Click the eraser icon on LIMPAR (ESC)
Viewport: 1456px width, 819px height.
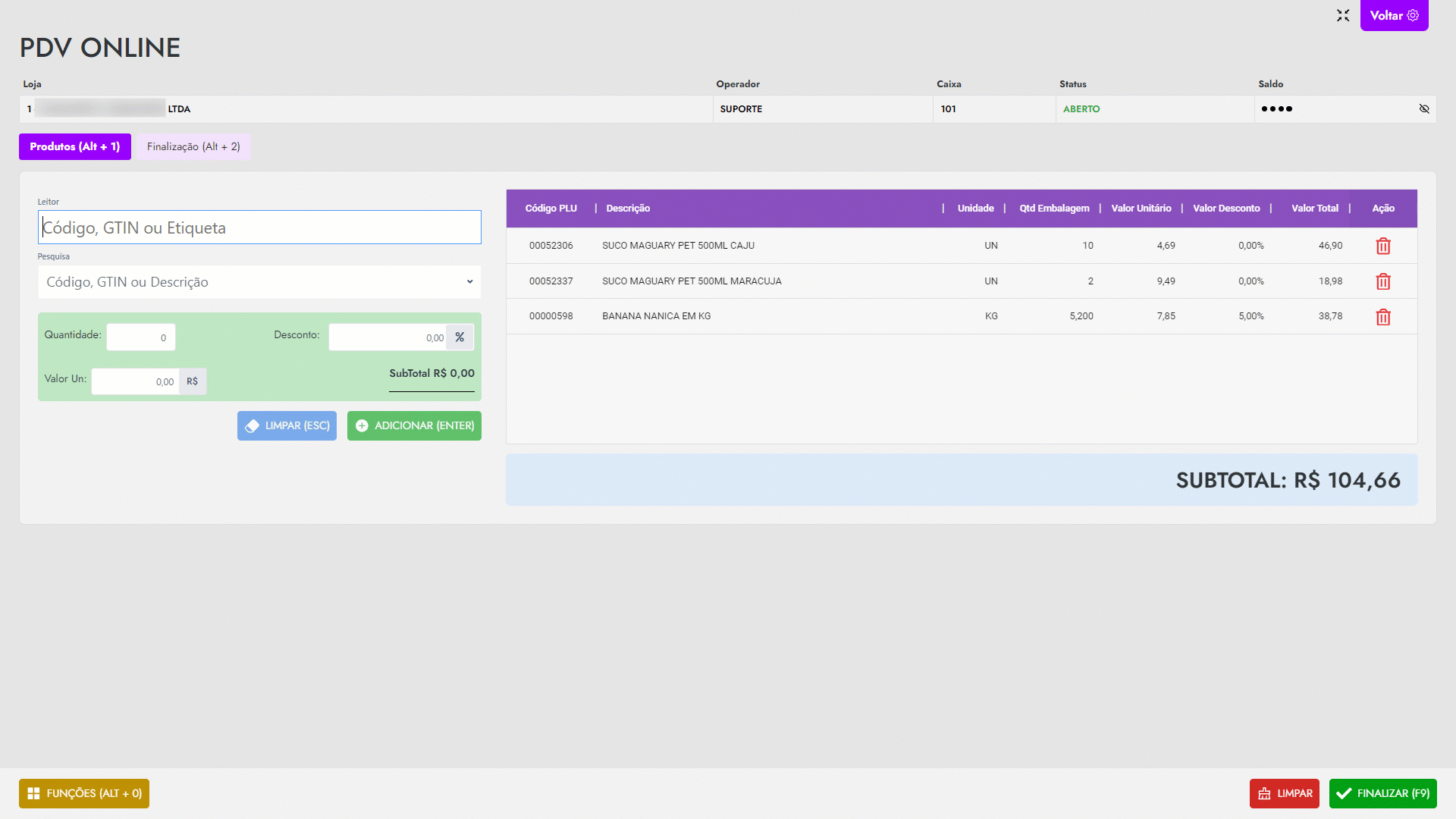[x=252, y=426]
